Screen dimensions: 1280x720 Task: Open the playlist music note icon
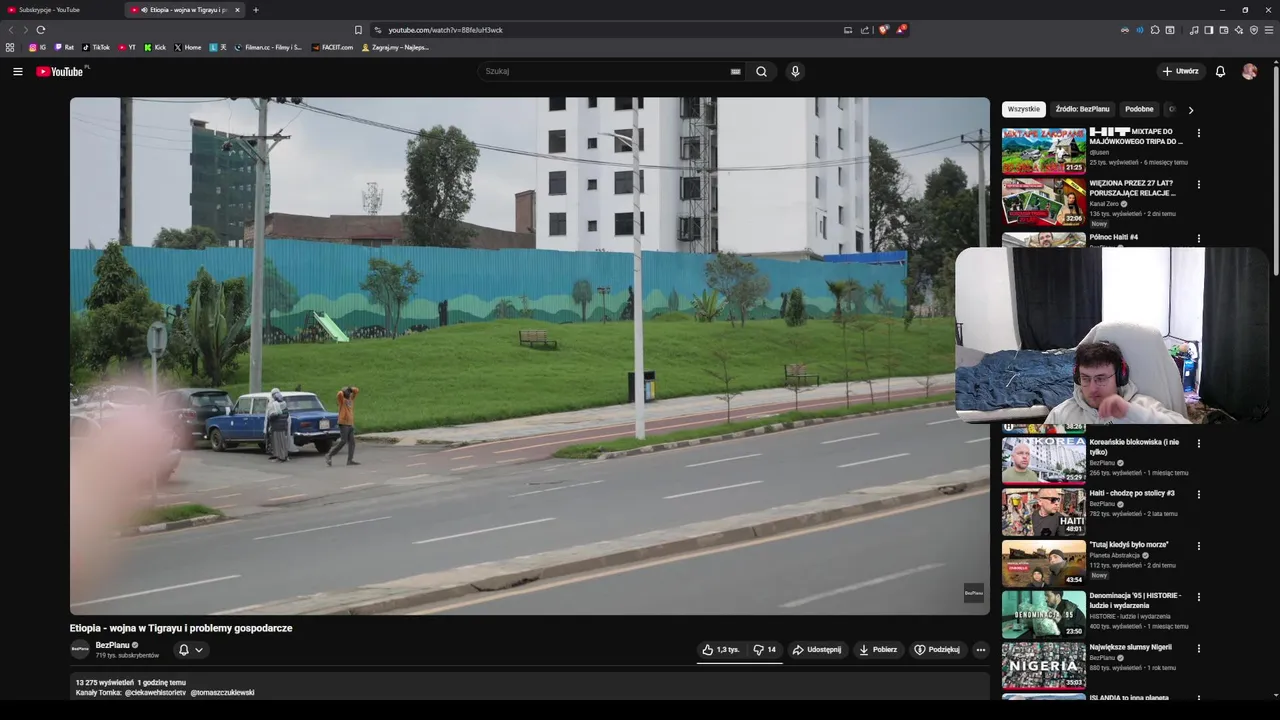point(1194,30)
